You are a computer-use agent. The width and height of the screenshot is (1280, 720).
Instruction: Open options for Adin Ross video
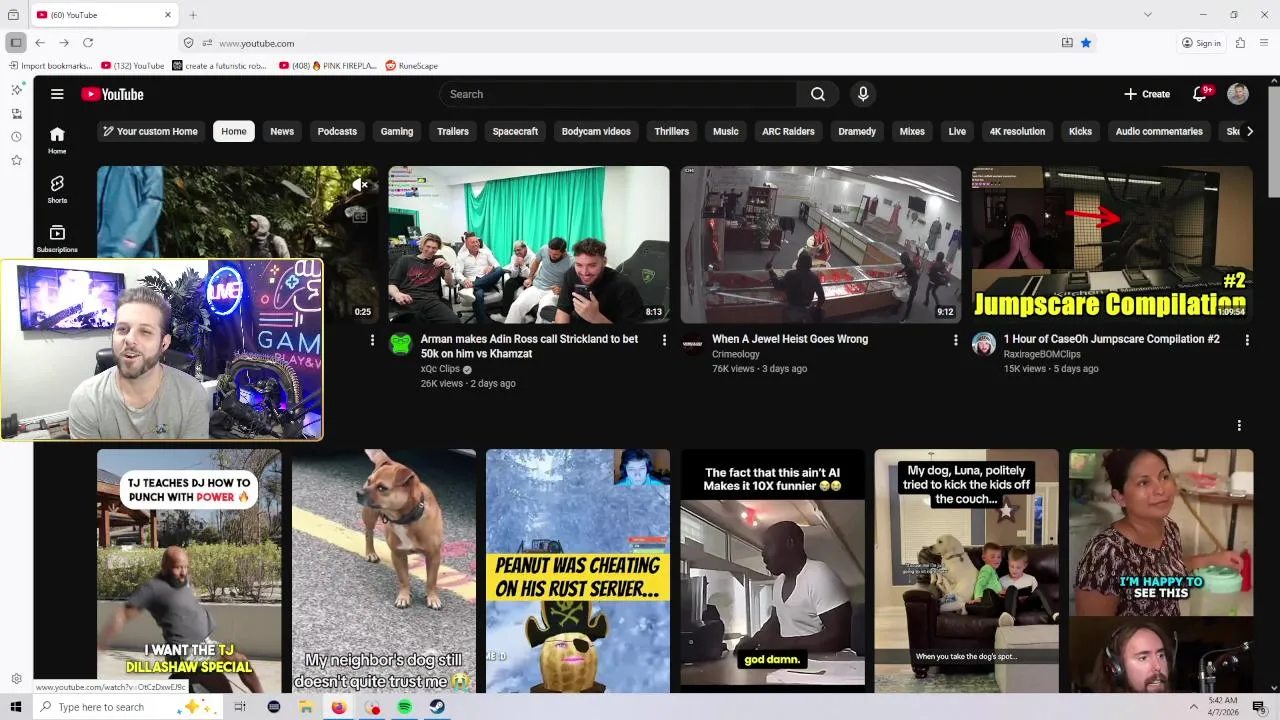(x=664, y=340)
